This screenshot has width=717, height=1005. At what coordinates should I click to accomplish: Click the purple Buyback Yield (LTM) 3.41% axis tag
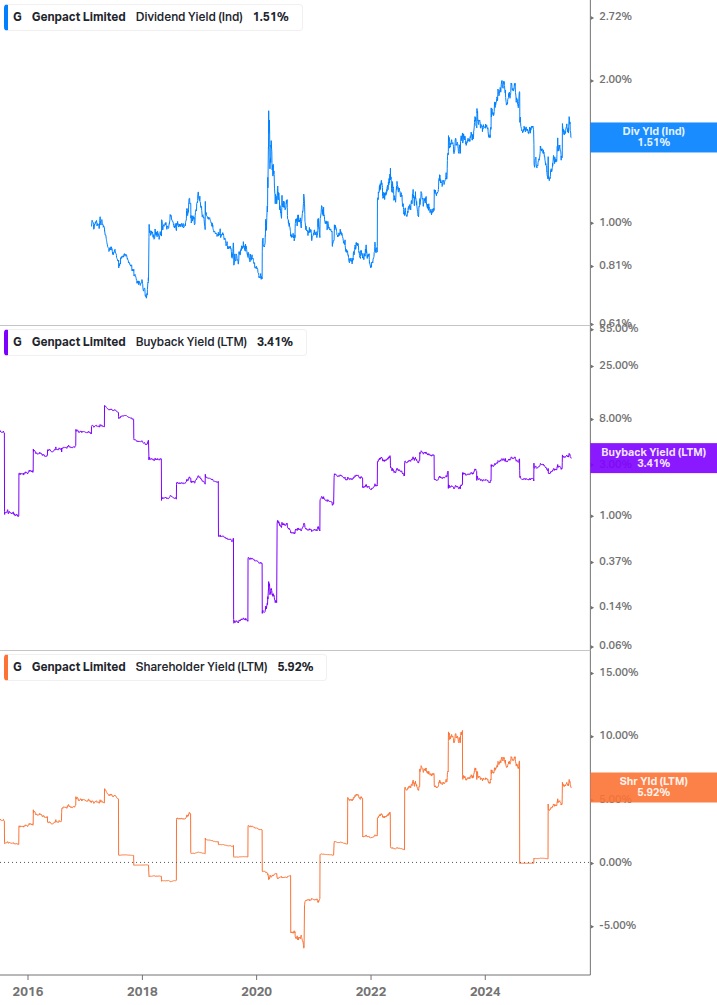pyautogui.click(x=654, y=458)
